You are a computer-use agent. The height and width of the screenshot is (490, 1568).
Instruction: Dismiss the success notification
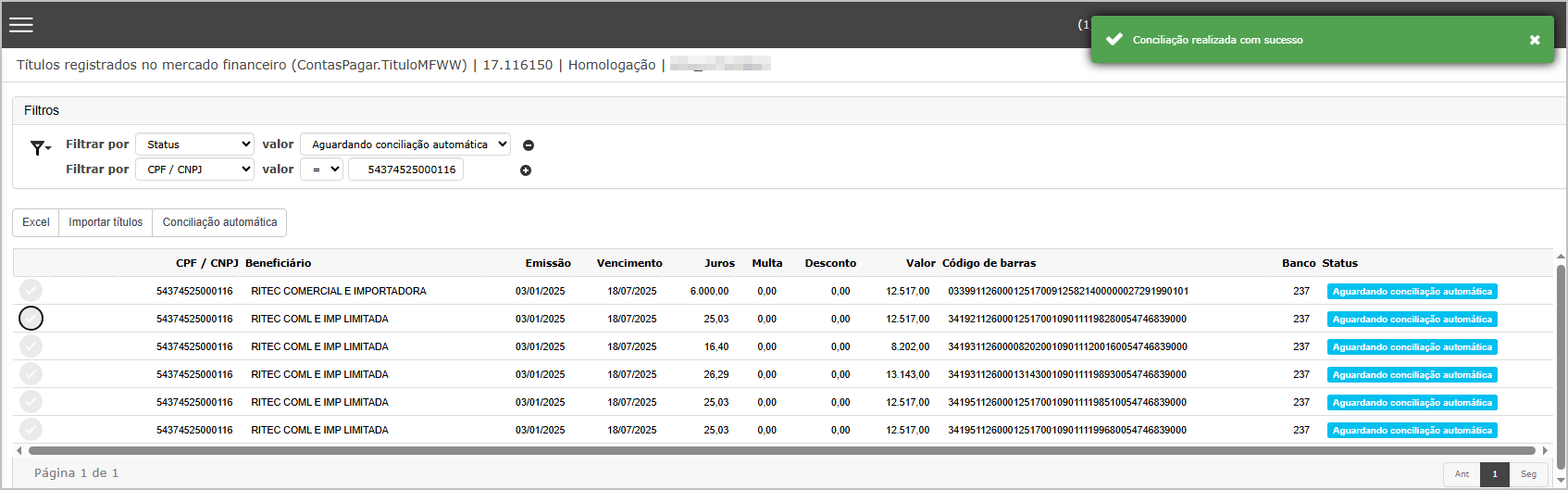1535,40
